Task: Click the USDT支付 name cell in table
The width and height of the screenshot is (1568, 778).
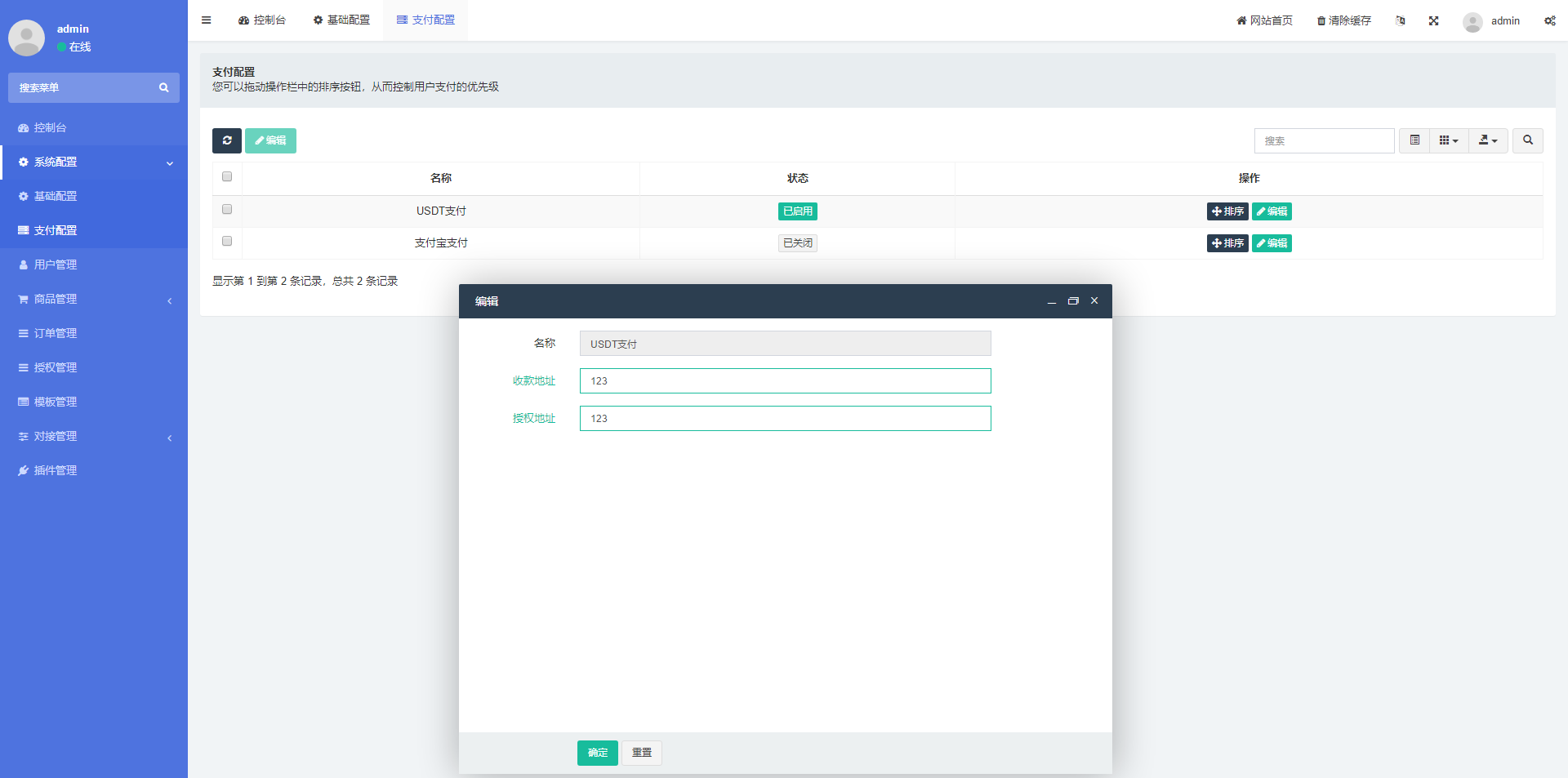Action: tap(441, 211)
